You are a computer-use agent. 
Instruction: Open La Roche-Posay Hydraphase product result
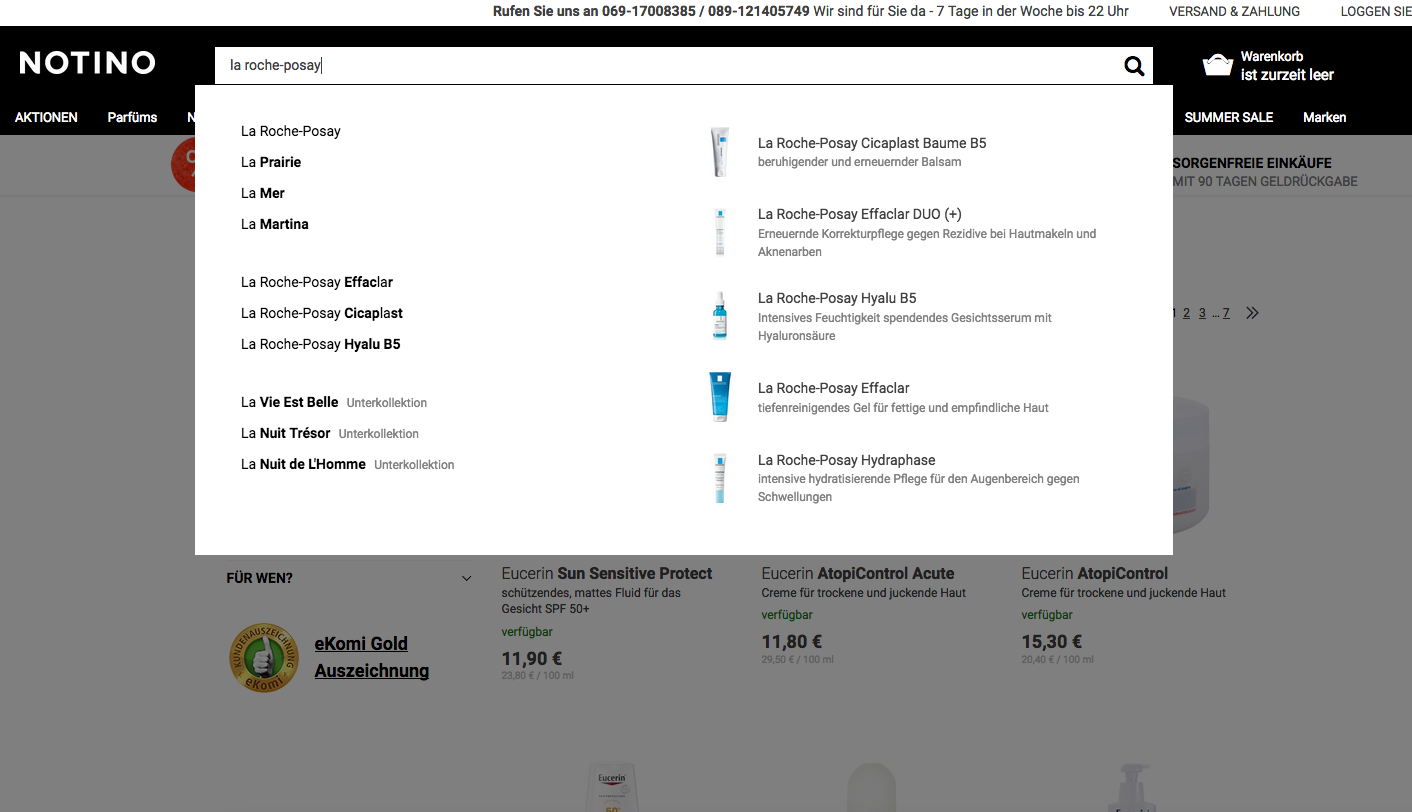tap(846, 460)
